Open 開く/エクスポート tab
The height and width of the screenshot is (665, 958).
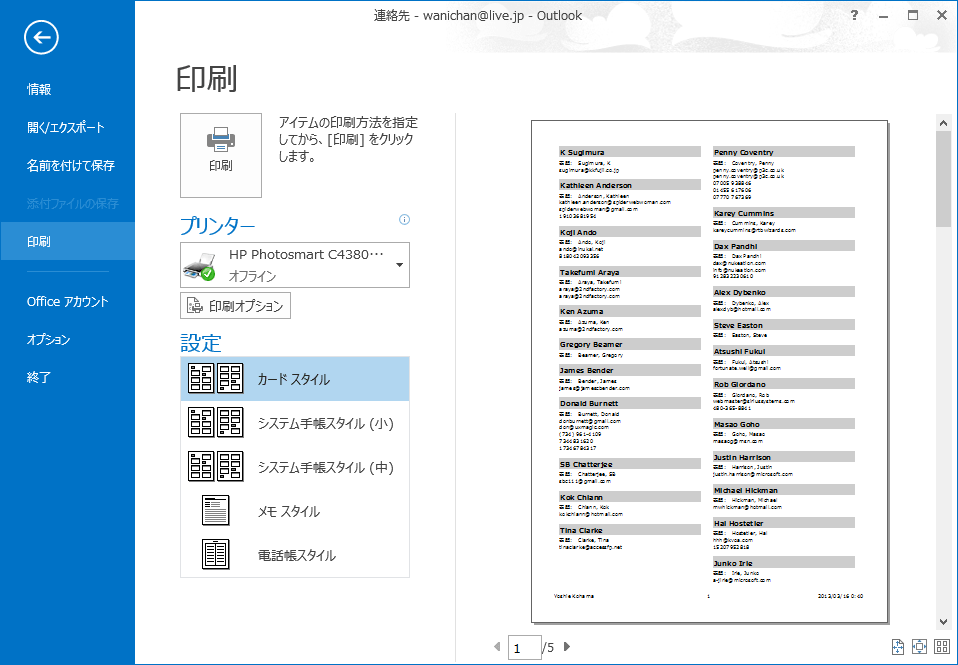[67, 127]
